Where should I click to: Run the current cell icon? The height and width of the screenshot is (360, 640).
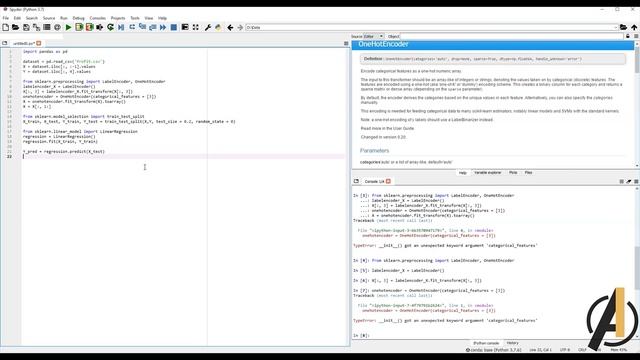point(79,27)
